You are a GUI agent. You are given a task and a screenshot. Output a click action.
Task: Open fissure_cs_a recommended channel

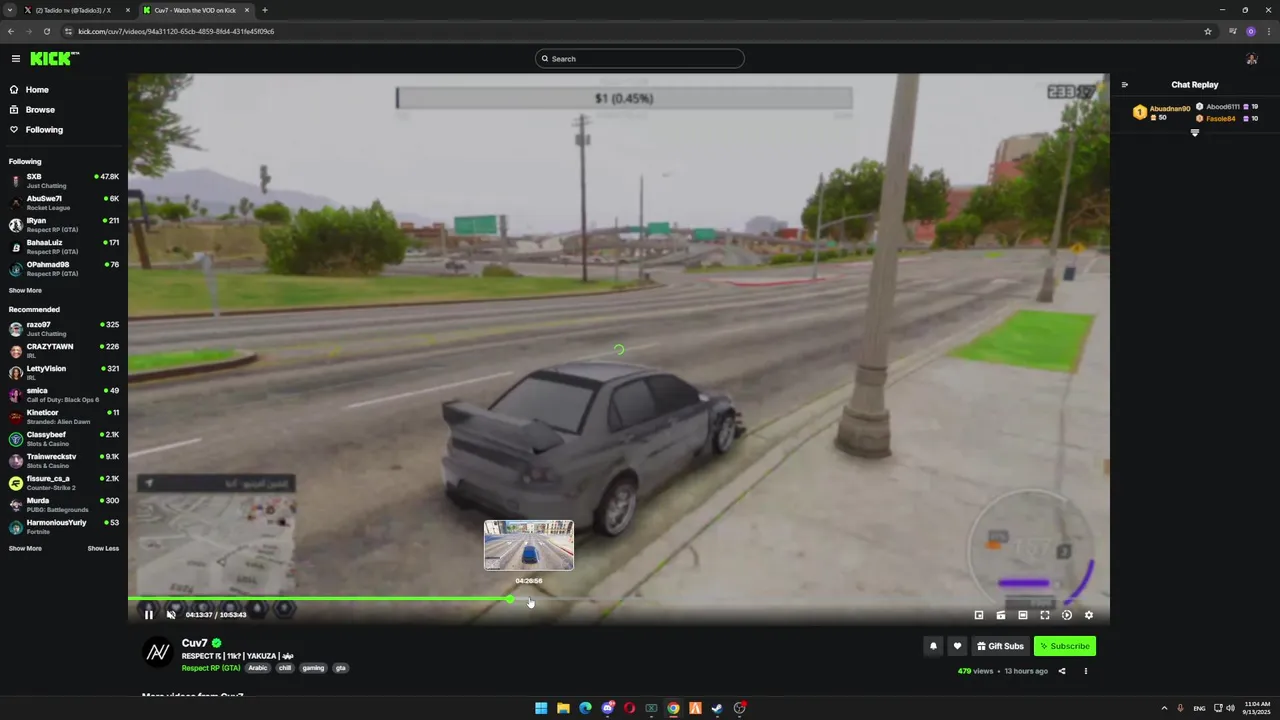click(x=64, y=483)
